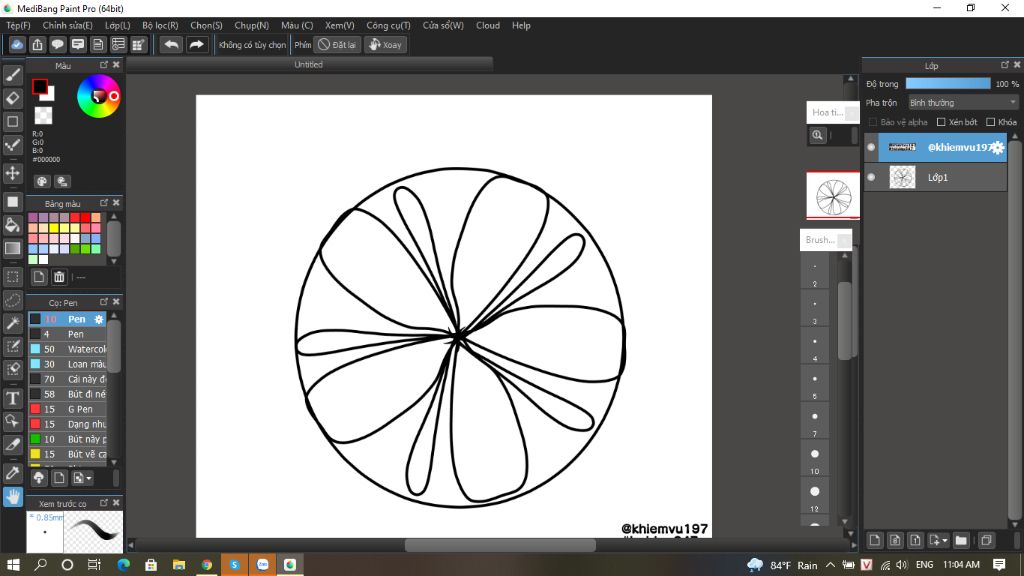The height and width of the screenshot is (576, 1024).
Task: Undock the Màu color panel
Action: [104, 65]
